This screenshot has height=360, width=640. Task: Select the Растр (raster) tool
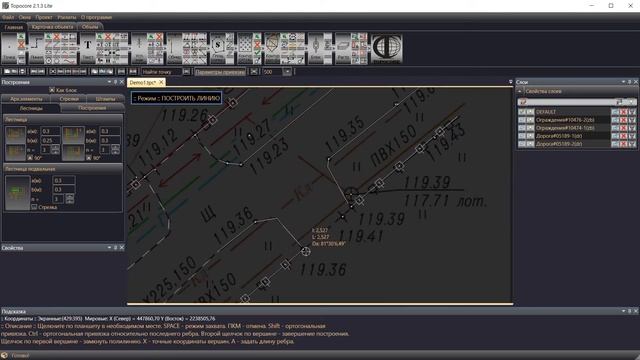343,48
